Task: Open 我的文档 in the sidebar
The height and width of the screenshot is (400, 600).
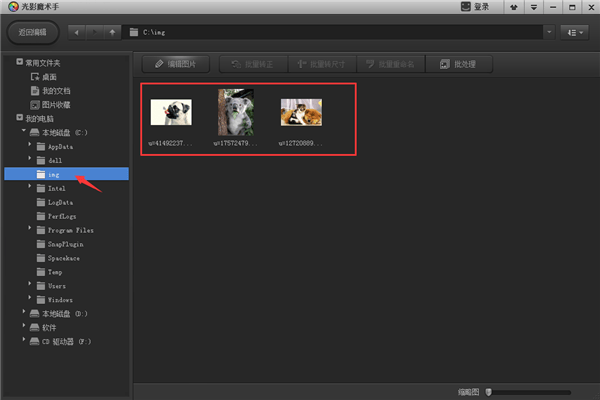Action: pos(54,91)
